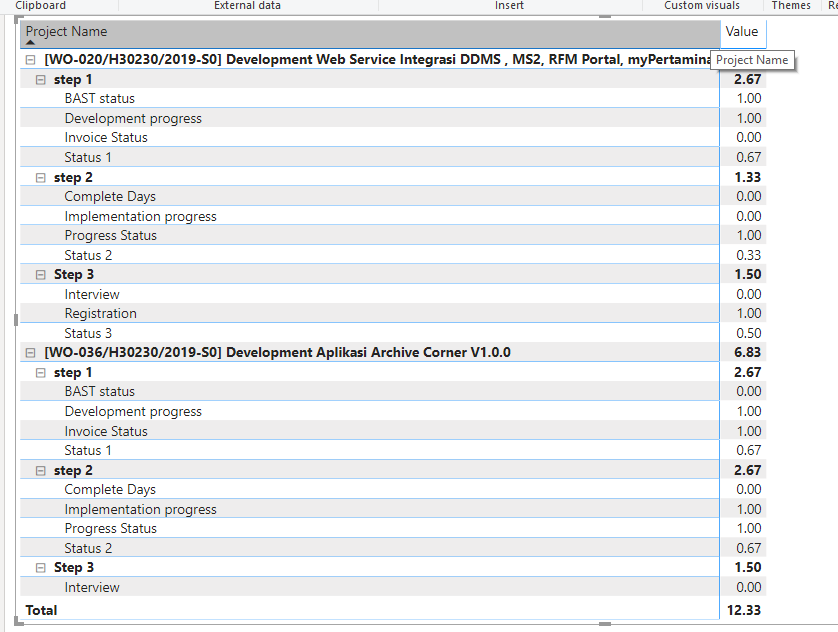Image resolution: width=838 pixels, height=632 pixels.
Task: Collapse the WO-036 Archive Corner project
Action: [x=30, y=353]
